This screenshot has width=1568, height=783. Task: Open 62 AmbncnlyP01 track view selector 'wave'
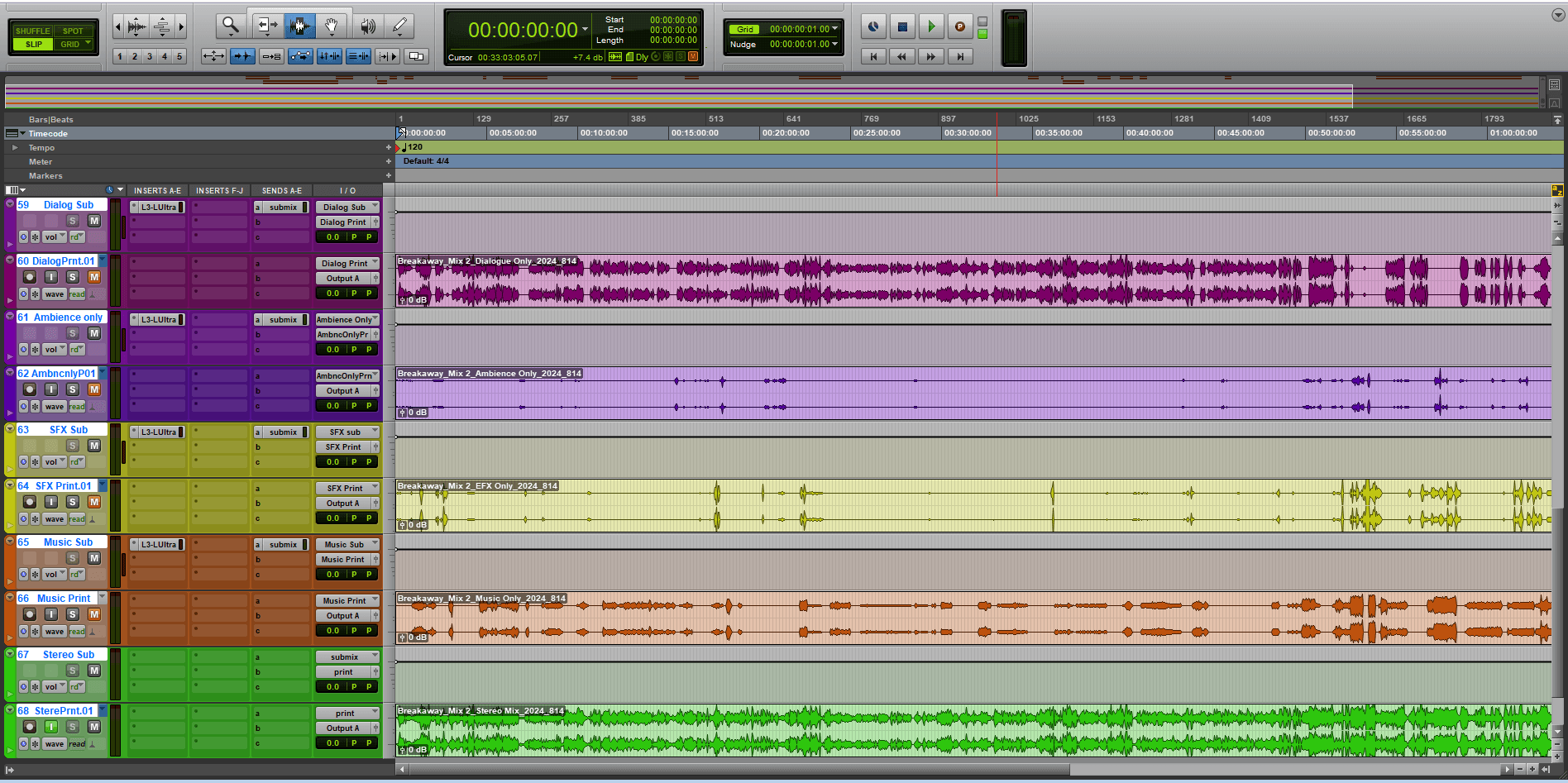(55, 406)
